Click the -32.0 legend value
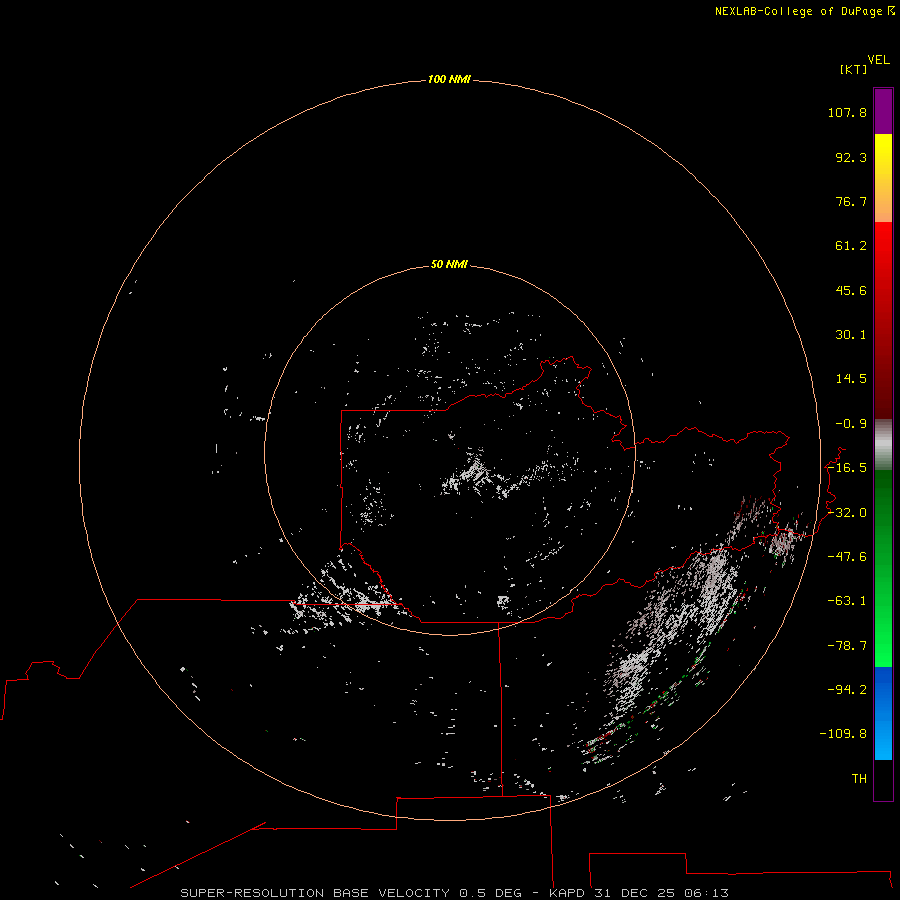Screen dimensions: 900x900 click(x=847, y=513)
